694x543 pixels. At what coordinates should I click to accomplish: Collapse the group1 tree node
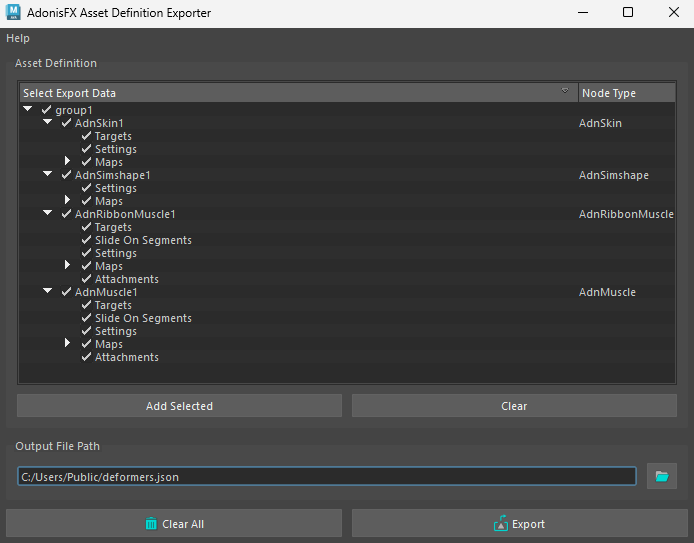(27, 109)
